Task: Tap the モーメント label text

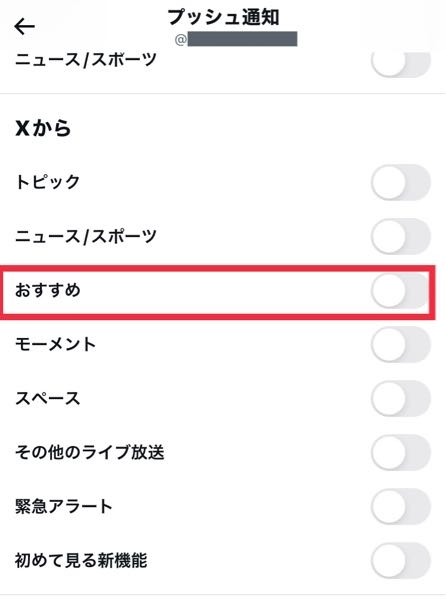Action: [55, 344]
